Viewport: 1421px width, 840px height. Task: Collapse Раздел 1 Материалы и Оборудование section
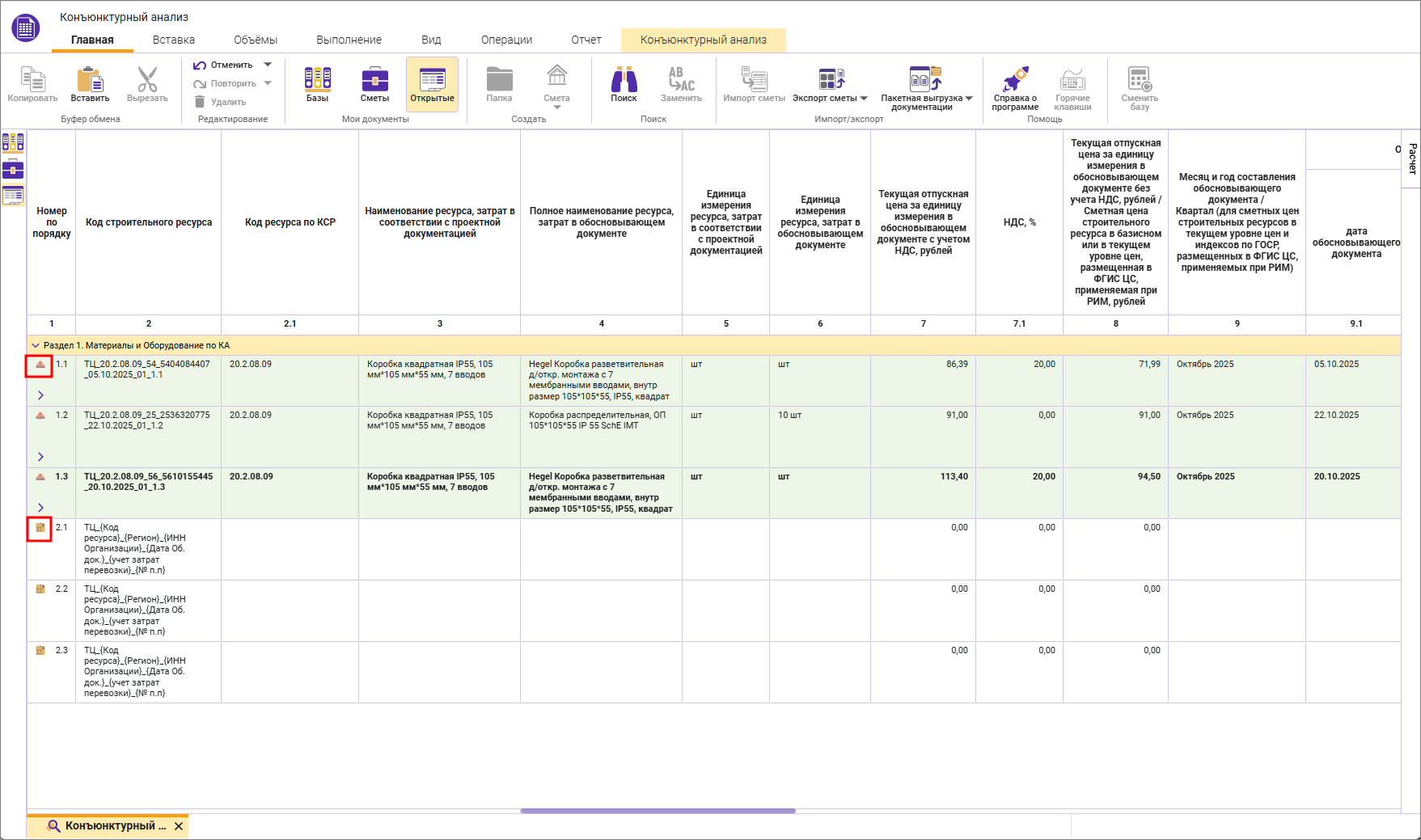tap(35, 345)
